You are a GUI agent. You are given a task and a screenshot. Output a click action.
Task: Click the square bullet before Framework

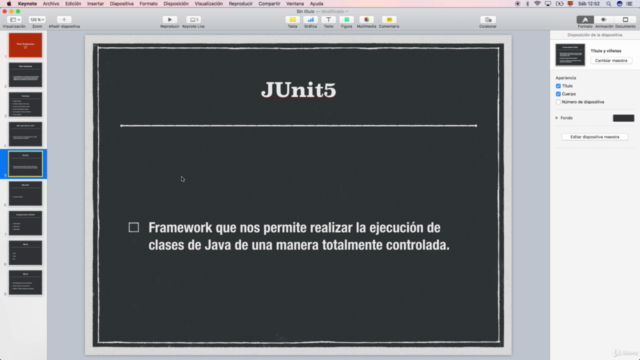[x=133, y=227]
